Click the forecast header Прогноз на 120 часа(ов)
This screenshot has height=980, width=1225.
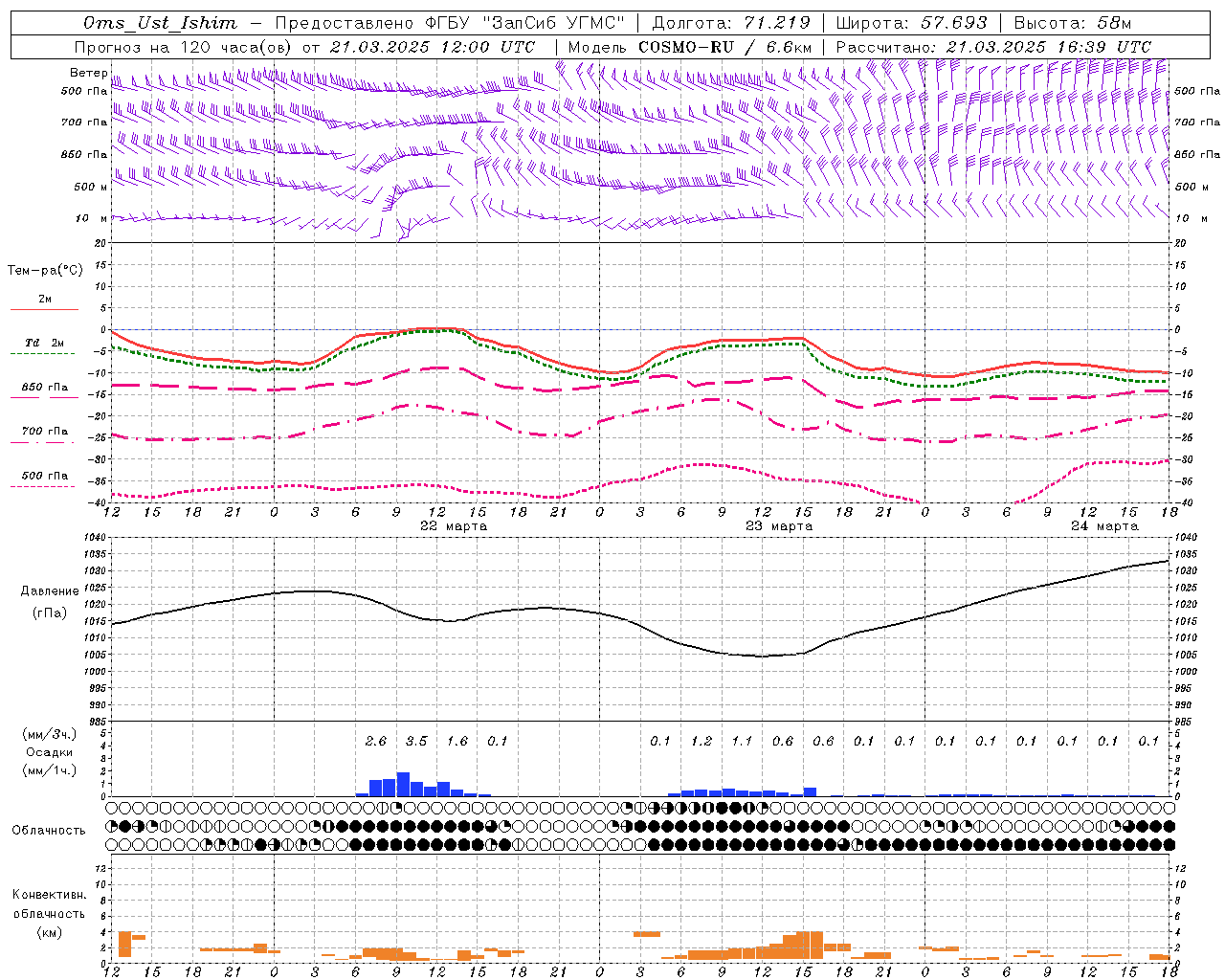[184, 47]
